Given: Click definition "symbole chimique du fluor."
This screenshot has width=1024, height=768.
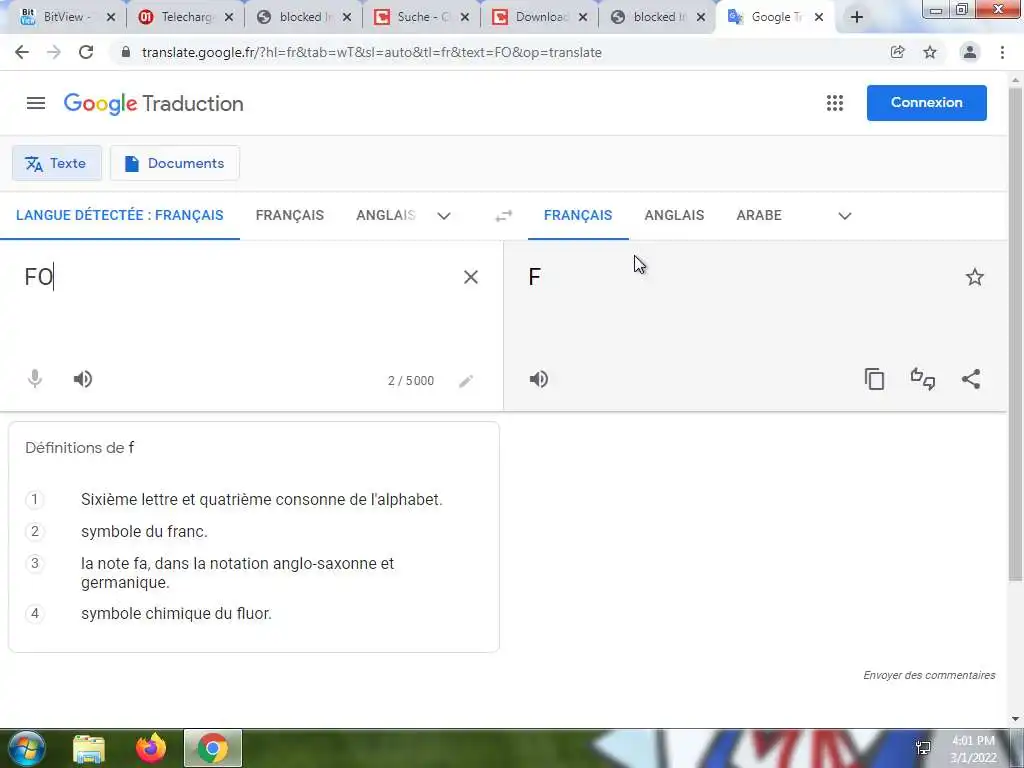Looking at the screenshot, I should click(x=176, y=613).
